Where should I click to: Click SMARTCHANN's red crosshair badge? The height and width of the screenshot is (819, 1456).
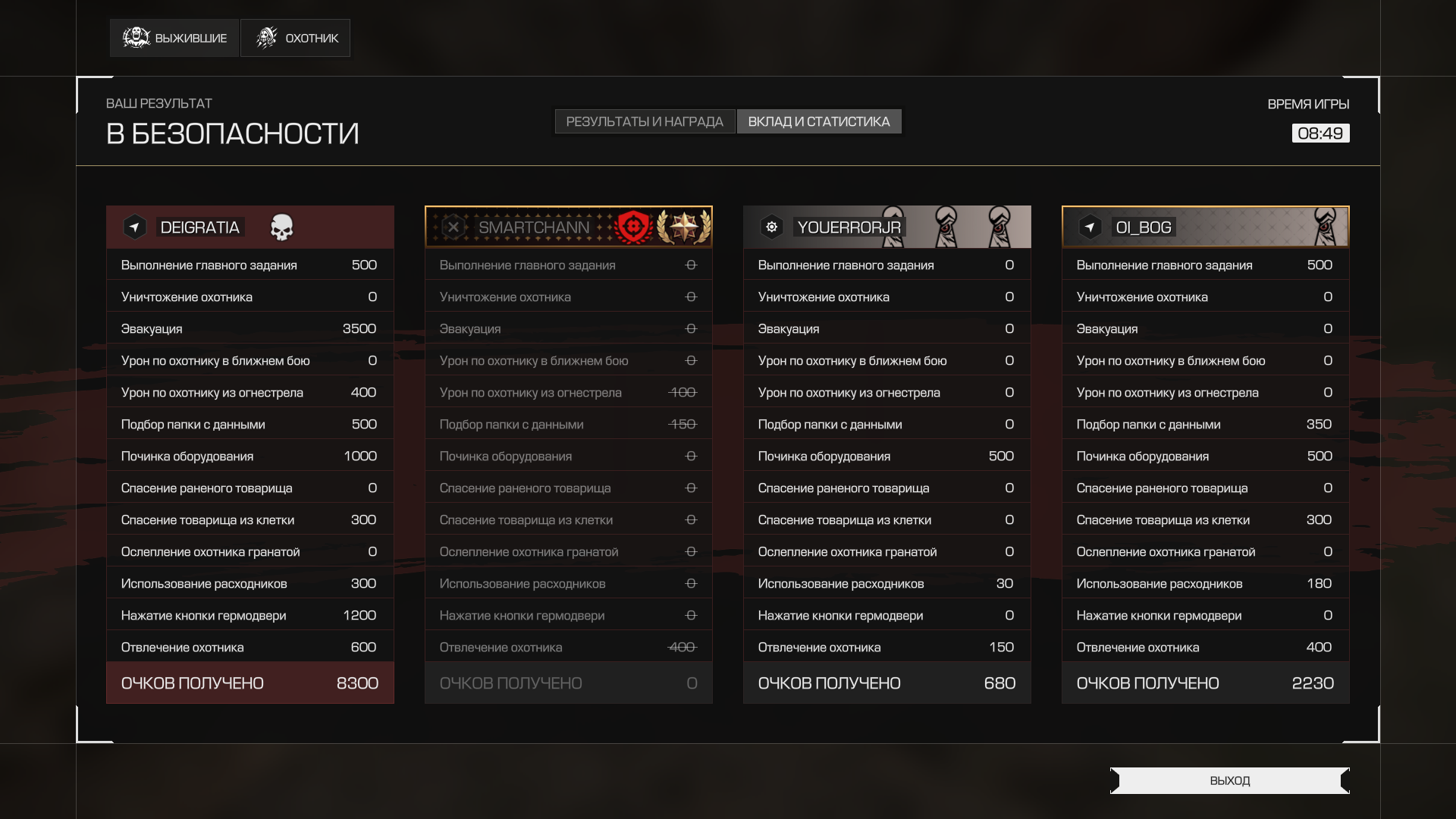(634, 227)
